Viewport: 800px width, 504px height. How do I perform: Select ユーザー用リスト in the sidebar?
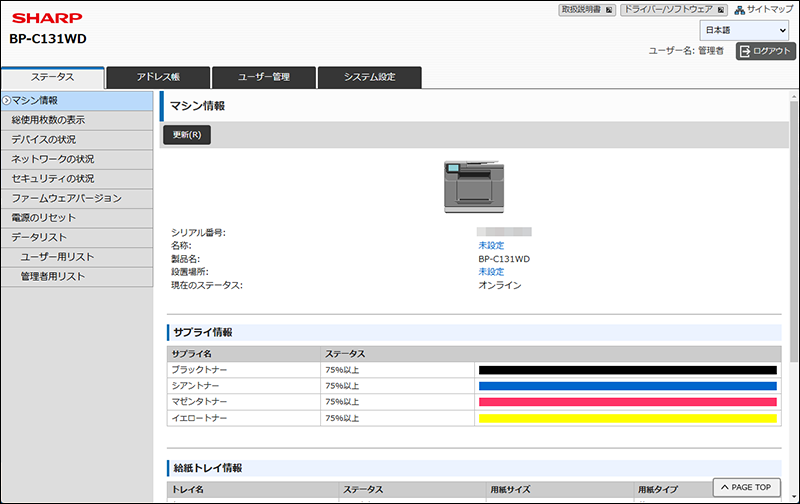[x=77, y=257]
